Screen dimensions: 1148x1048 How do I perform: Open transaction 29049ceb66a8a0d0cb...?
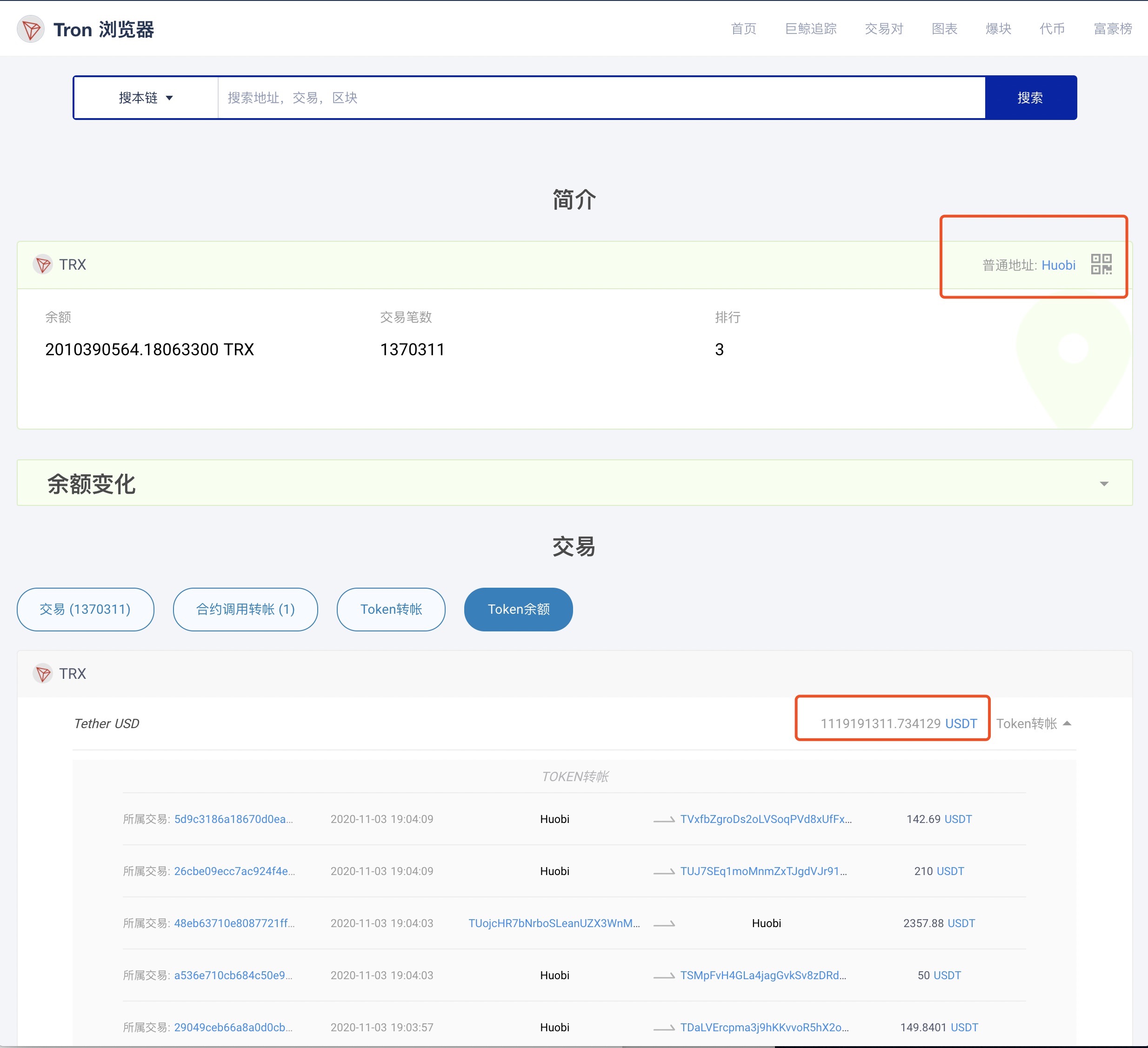(234, 1028)
